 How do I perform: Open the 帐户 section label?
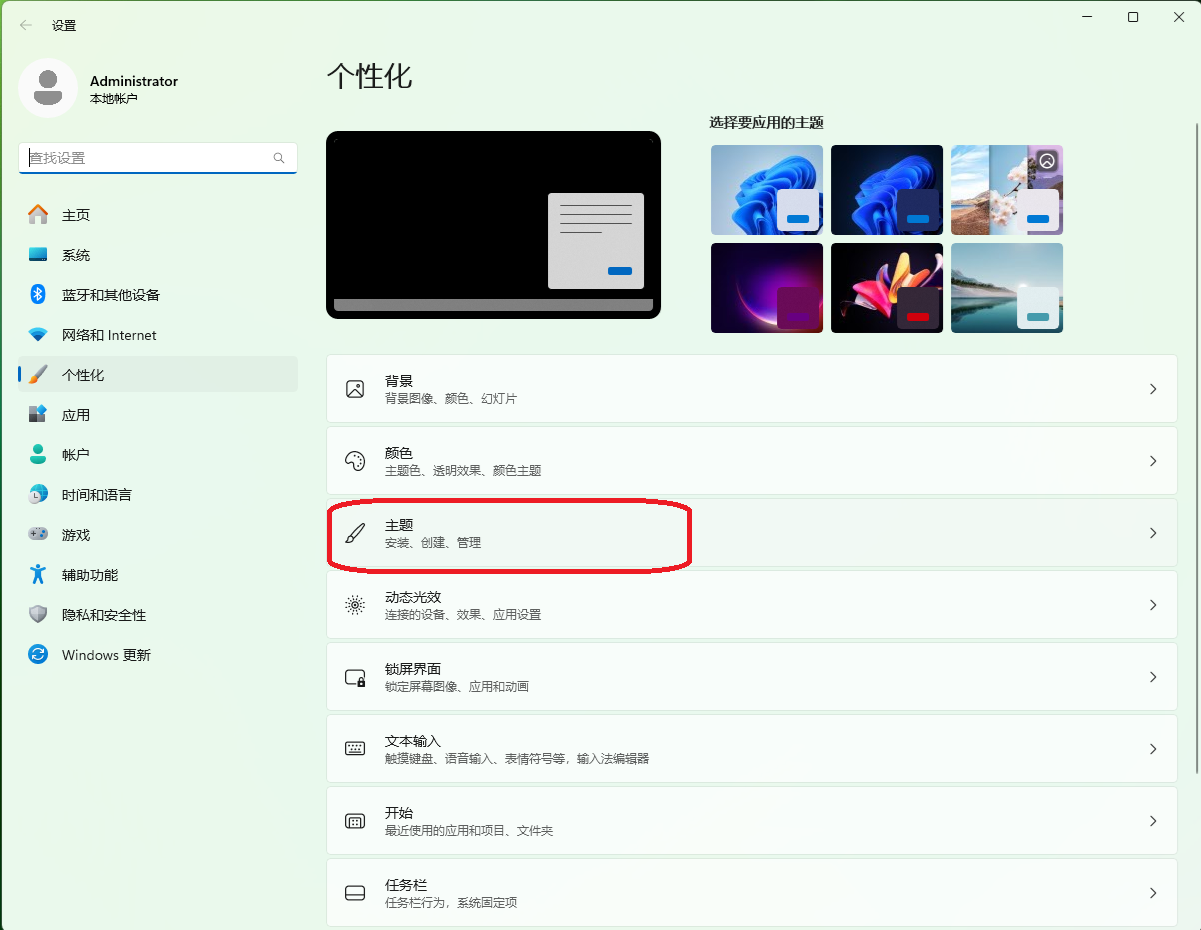tap(76, 455)
